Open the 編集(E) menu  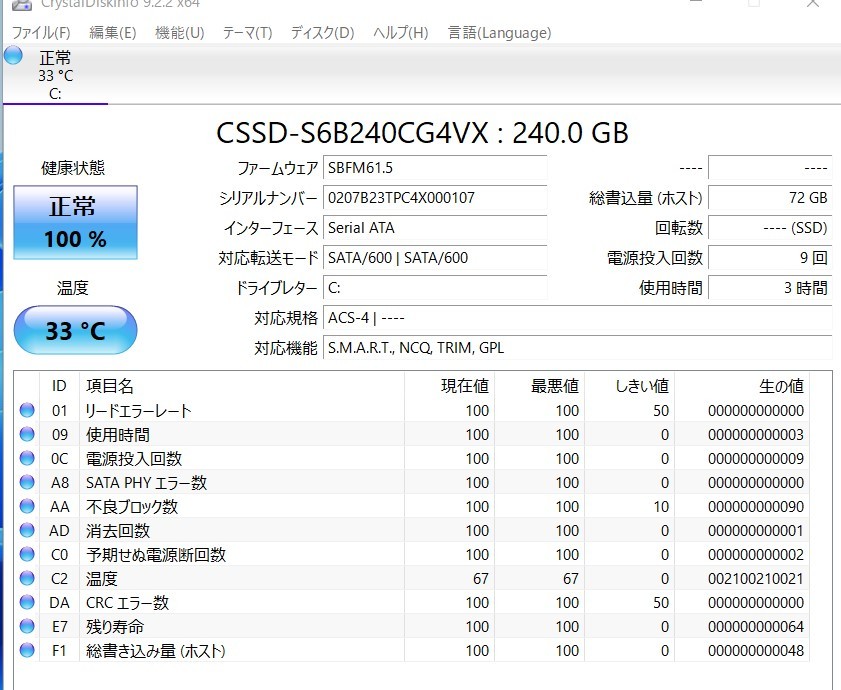pos(113,33)
